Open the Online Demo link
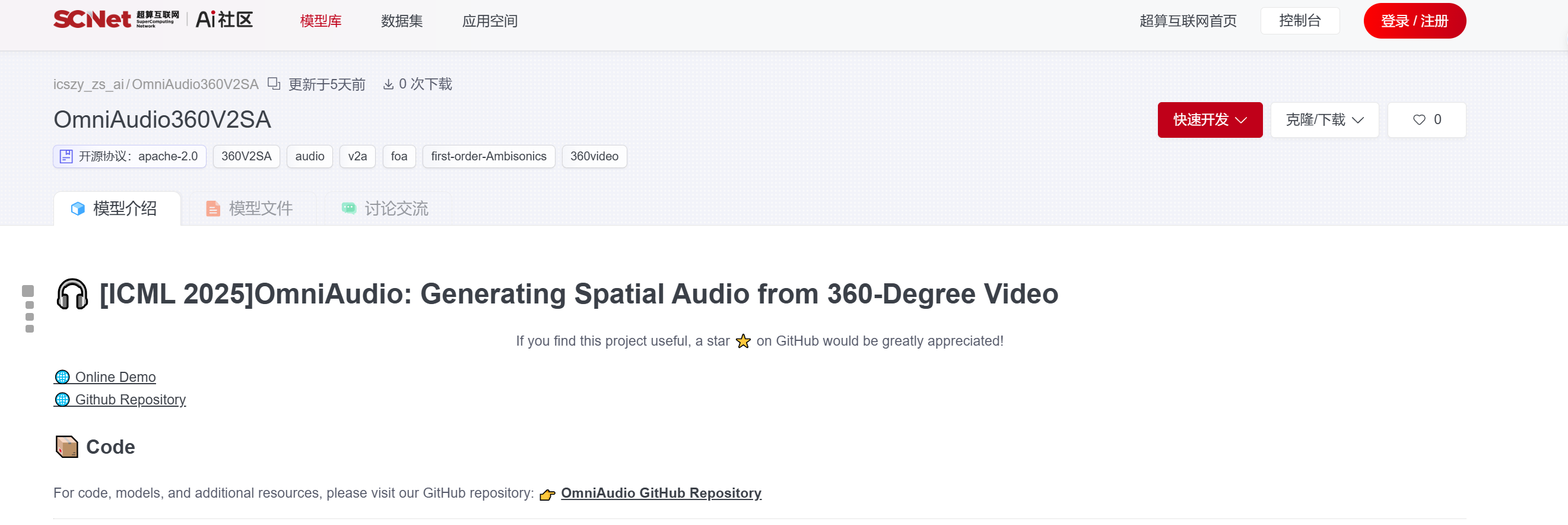 click(104, 377)
